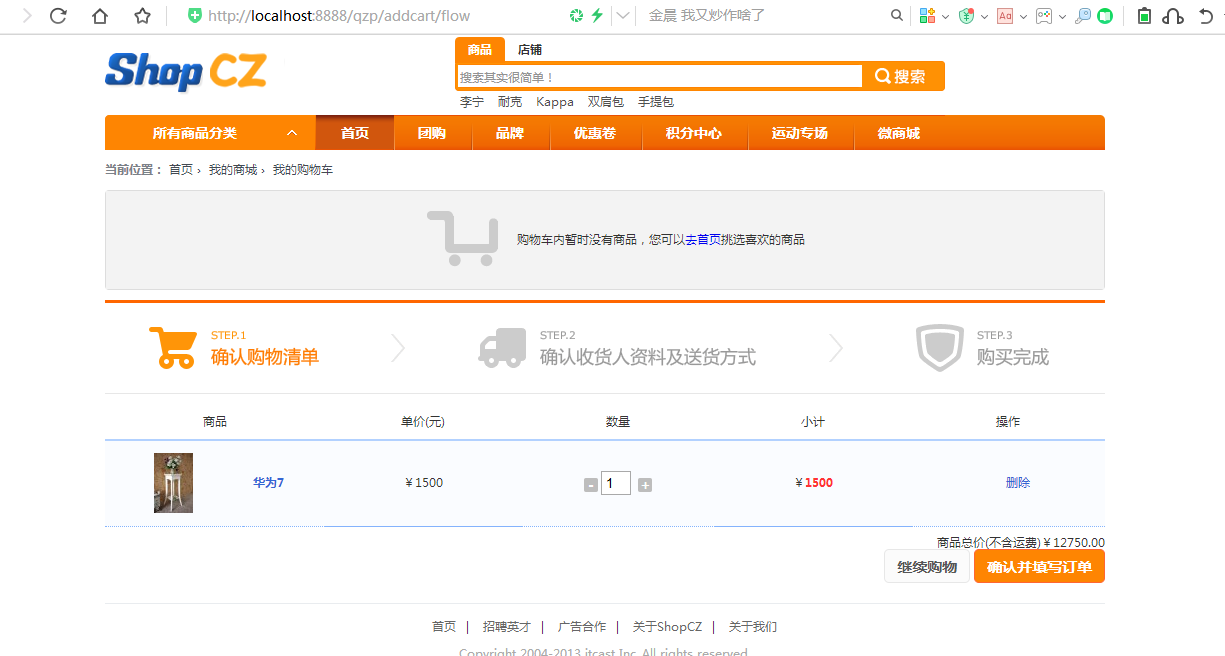The width and height of the screenshot is (1225, 656).
Task: Increase 华为7 quantity with plus button
Action: tap(645, 485)
